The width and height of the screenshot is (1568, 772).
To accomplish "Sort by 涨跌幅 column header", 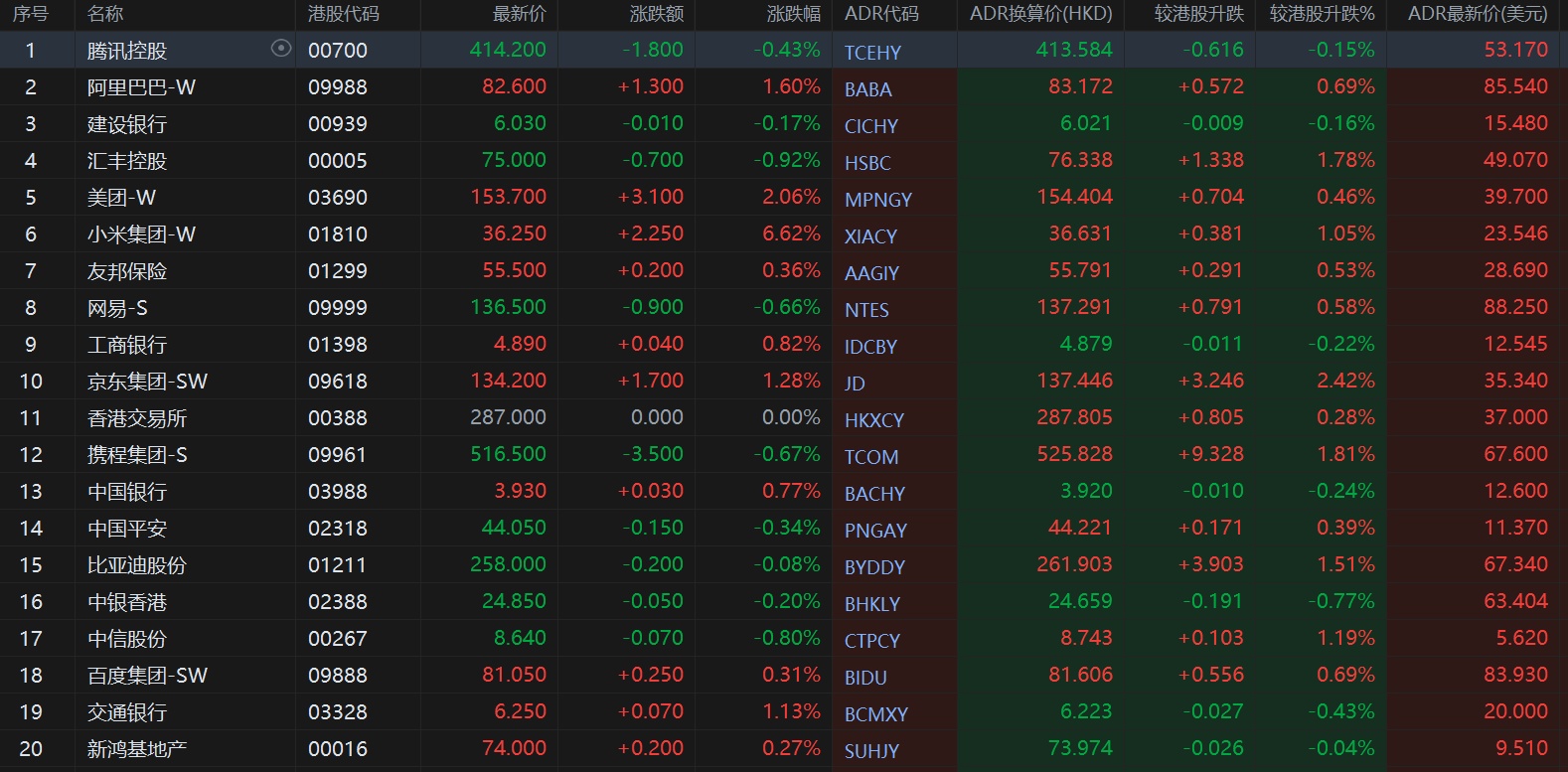I will (x=793, y=14).
